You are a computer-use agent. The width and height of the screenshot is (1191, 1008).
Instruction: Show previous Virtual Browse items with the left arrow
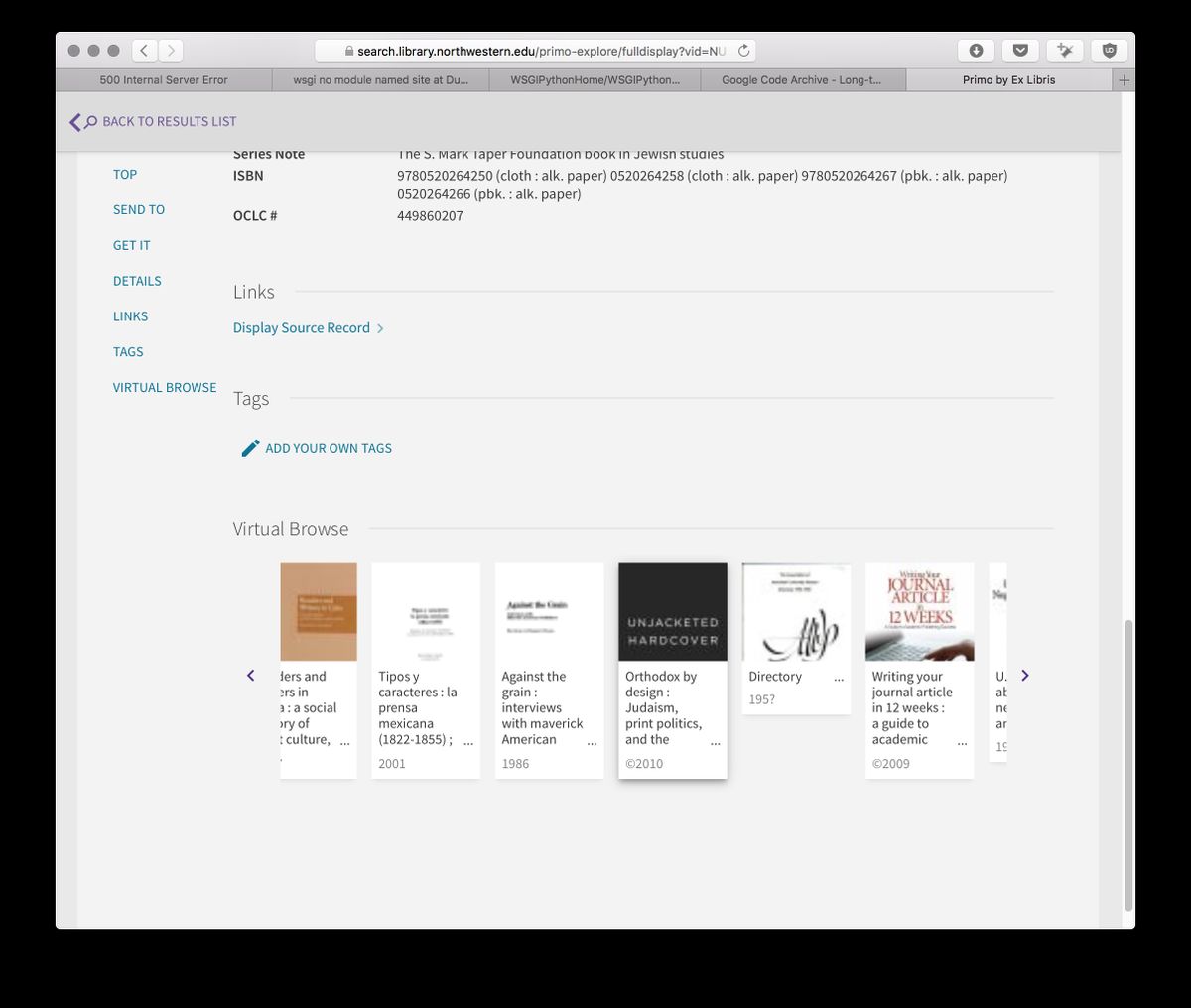pos(251,676)
